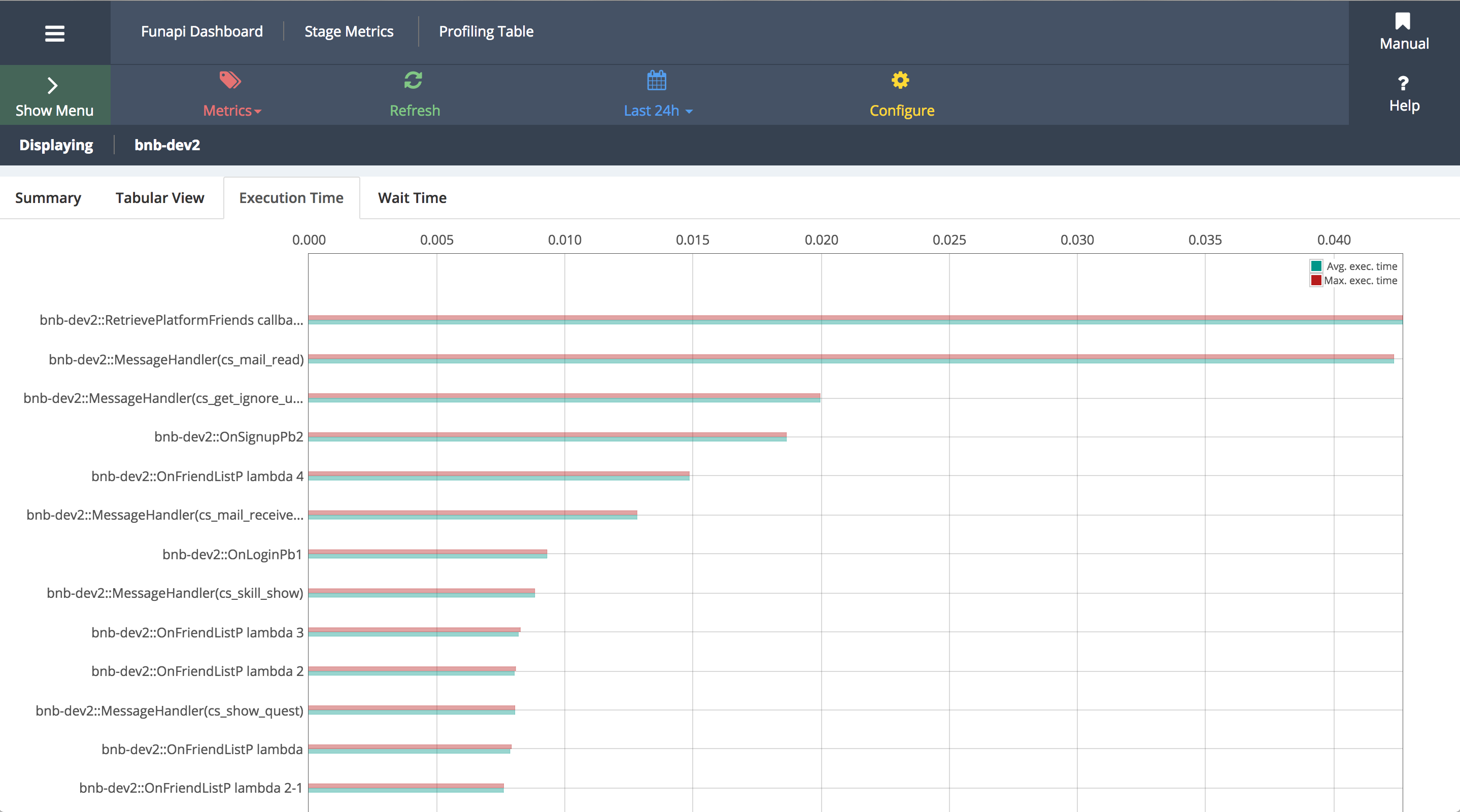Click the MessageHandler(cs_mail_read) bar
This screenshot has height=812, width=1460.
pos(851,359)
